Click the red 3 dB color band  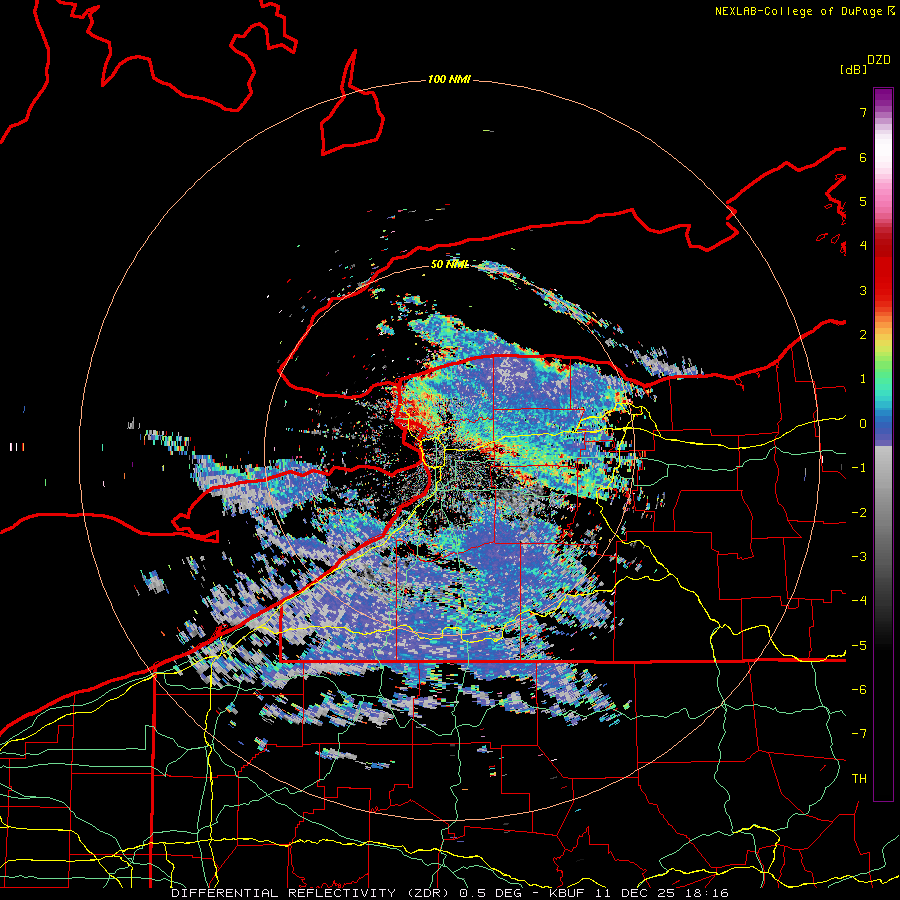(883, 290)
